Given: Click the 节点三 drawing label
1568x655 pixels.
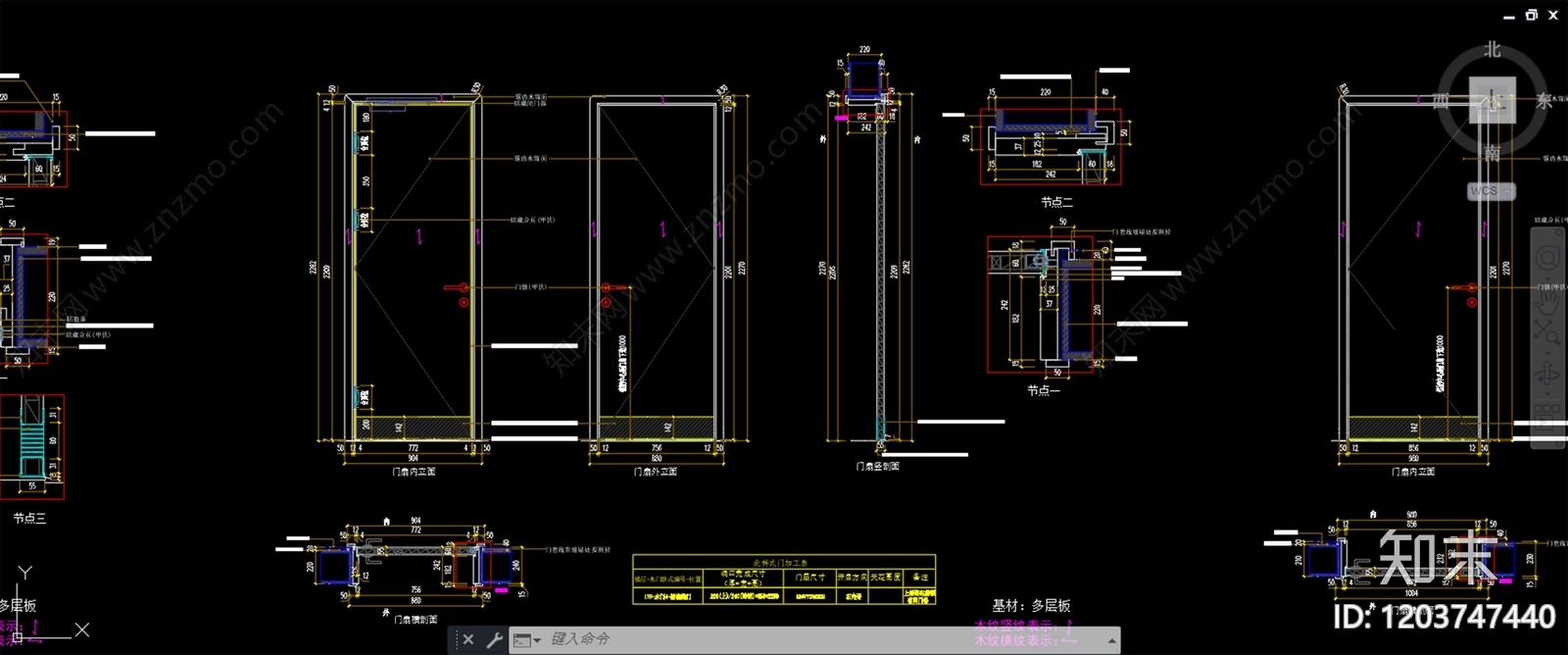Looking at the screenshot, I should [x=29, y=518].
